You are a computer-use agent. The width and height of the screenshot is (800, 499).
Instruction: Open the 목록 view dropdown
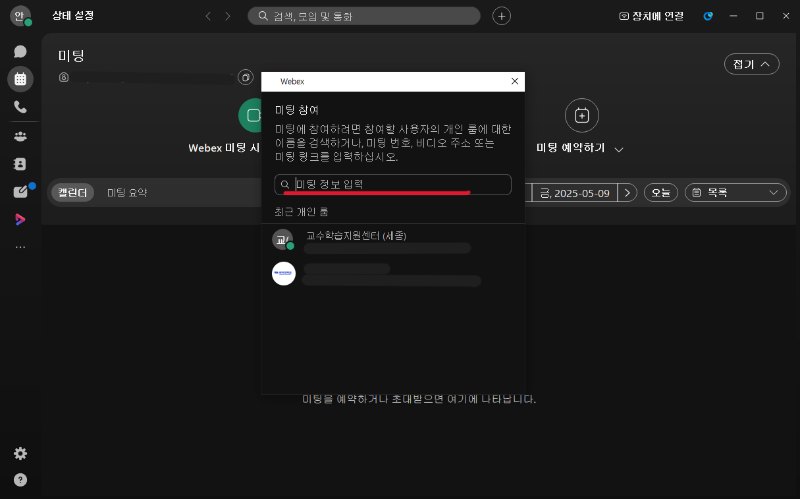click(735, 192)
